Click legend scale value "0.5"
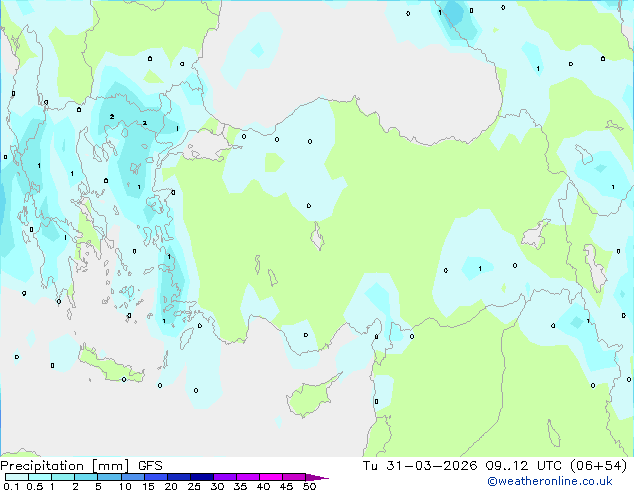The width and height of the screenshot is (634, 490). pos(35,486)
